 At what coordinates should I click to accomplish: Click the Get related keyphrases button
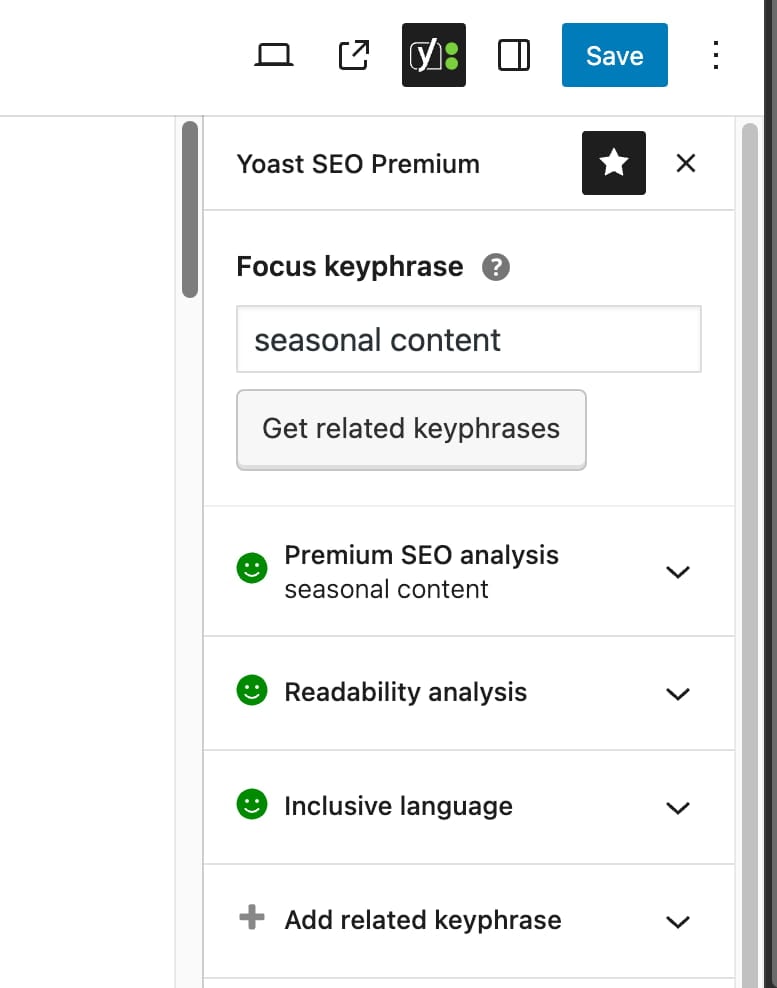411,429
